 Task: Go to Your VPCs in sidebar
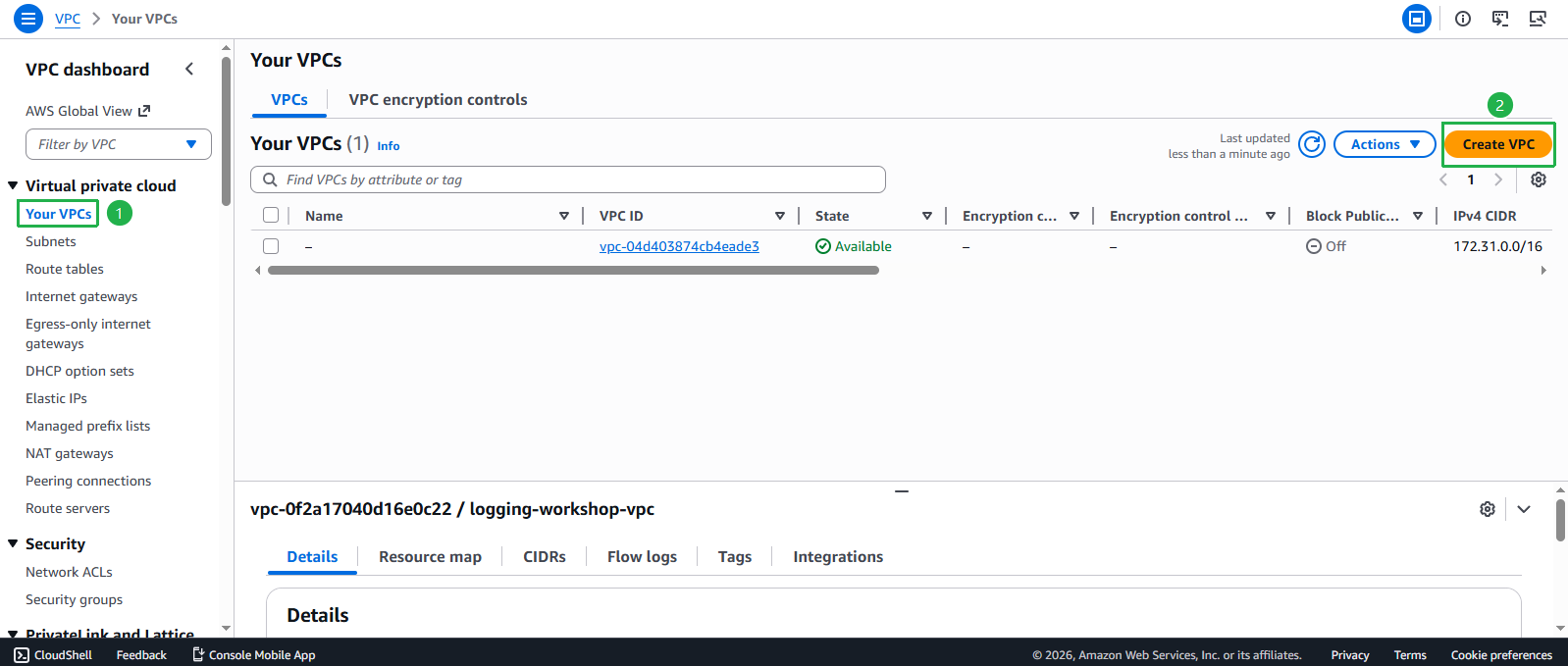pyautogui.click(x=59, y=214)
